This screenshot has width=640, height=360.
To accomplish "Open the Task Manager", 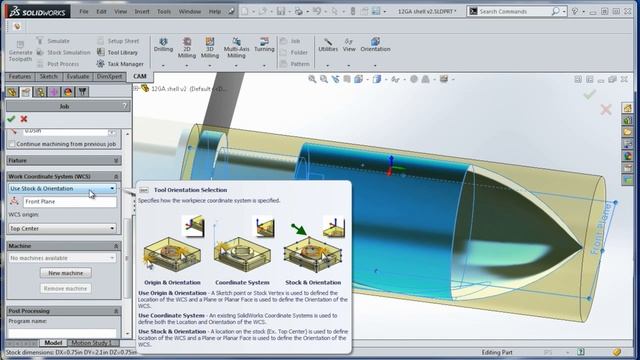I will [120, 64].
